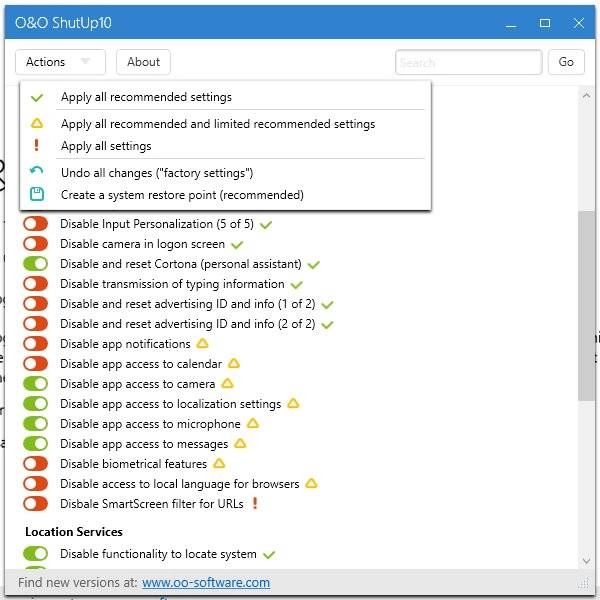Click the About button
This screenshot has height=600, width=600.
[x=143, y=62]
